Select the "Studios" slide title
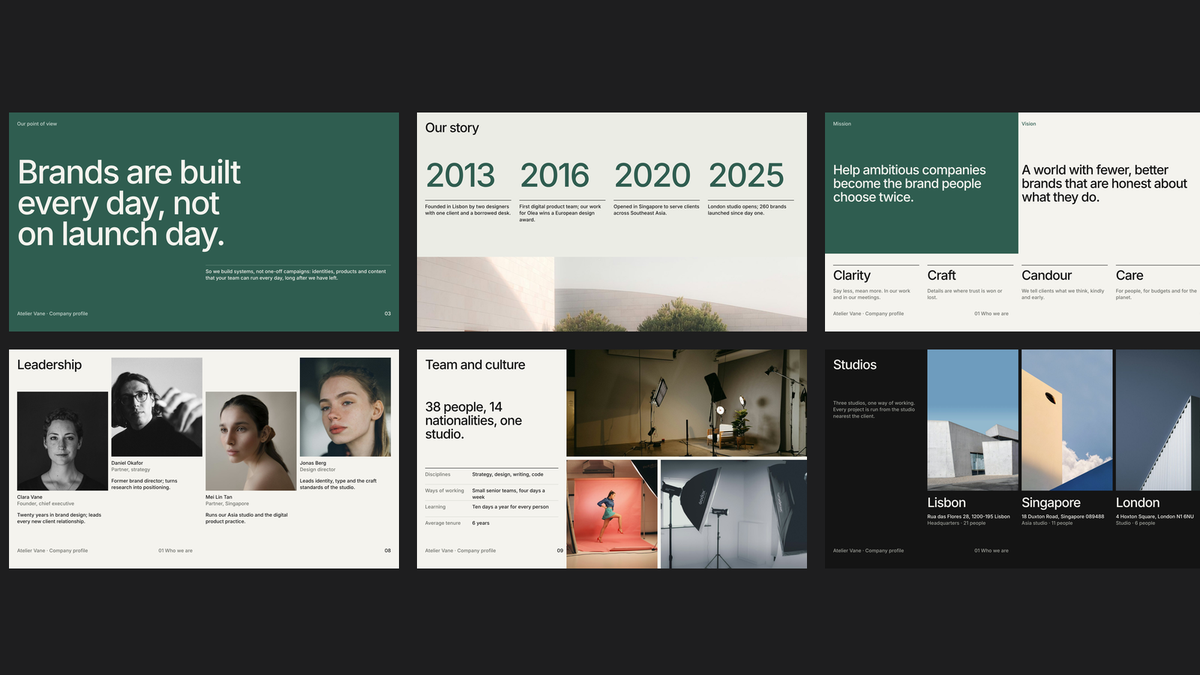This screenshot has height=675, width=1200. tap(855, 365)
